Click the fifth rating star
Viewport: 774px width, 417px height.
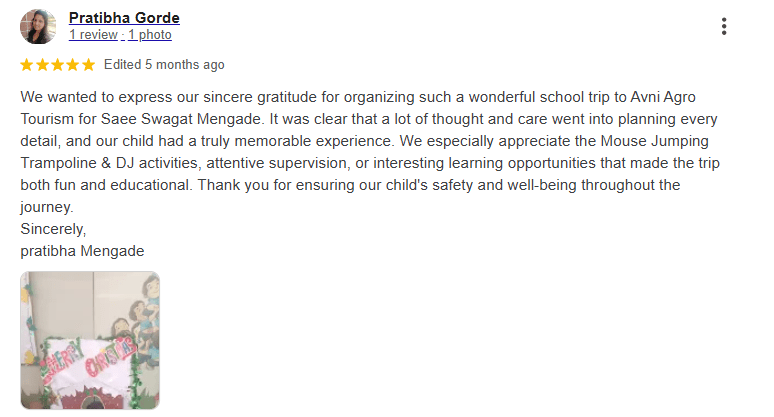[x=88, y=65]
